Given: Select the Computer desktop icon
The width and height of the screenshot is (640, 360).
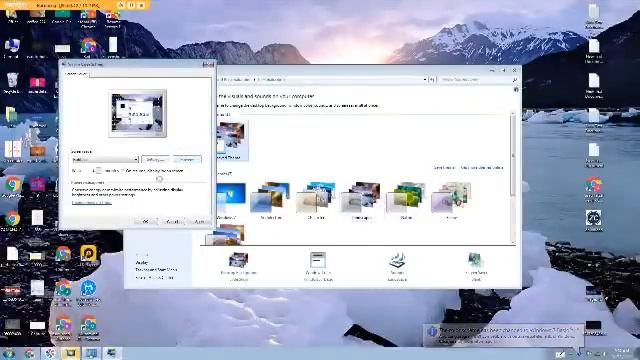Looking at the screenshot, I should pyautogui.click(x=12, y=48).
